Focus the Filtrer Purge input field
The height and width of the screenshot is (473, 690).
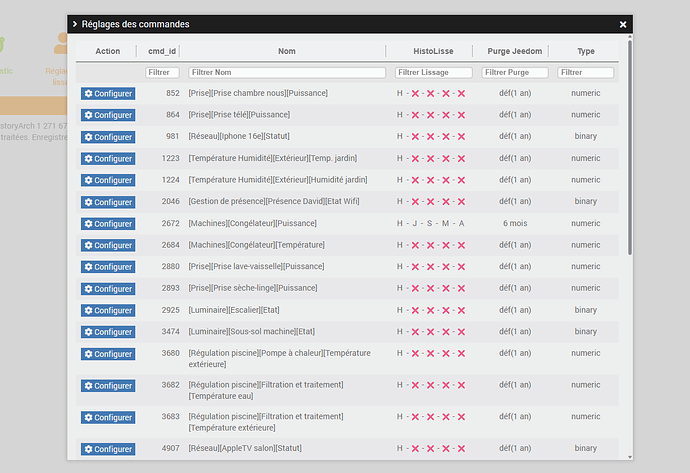coord(515,72)
